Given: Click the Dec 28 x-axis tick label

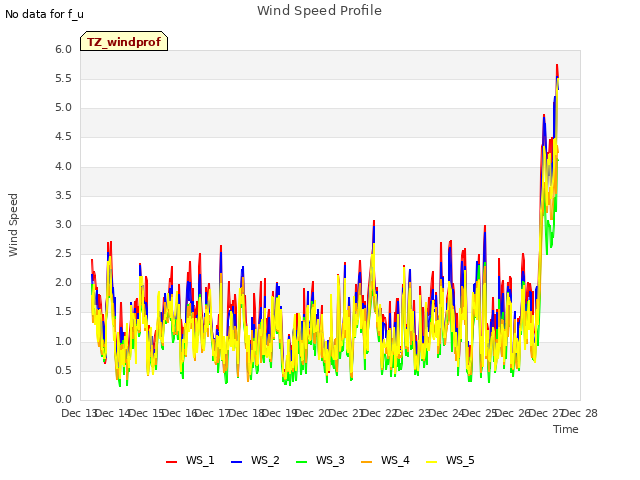Looking at the screenshot, I should click(x=580, y=413).
